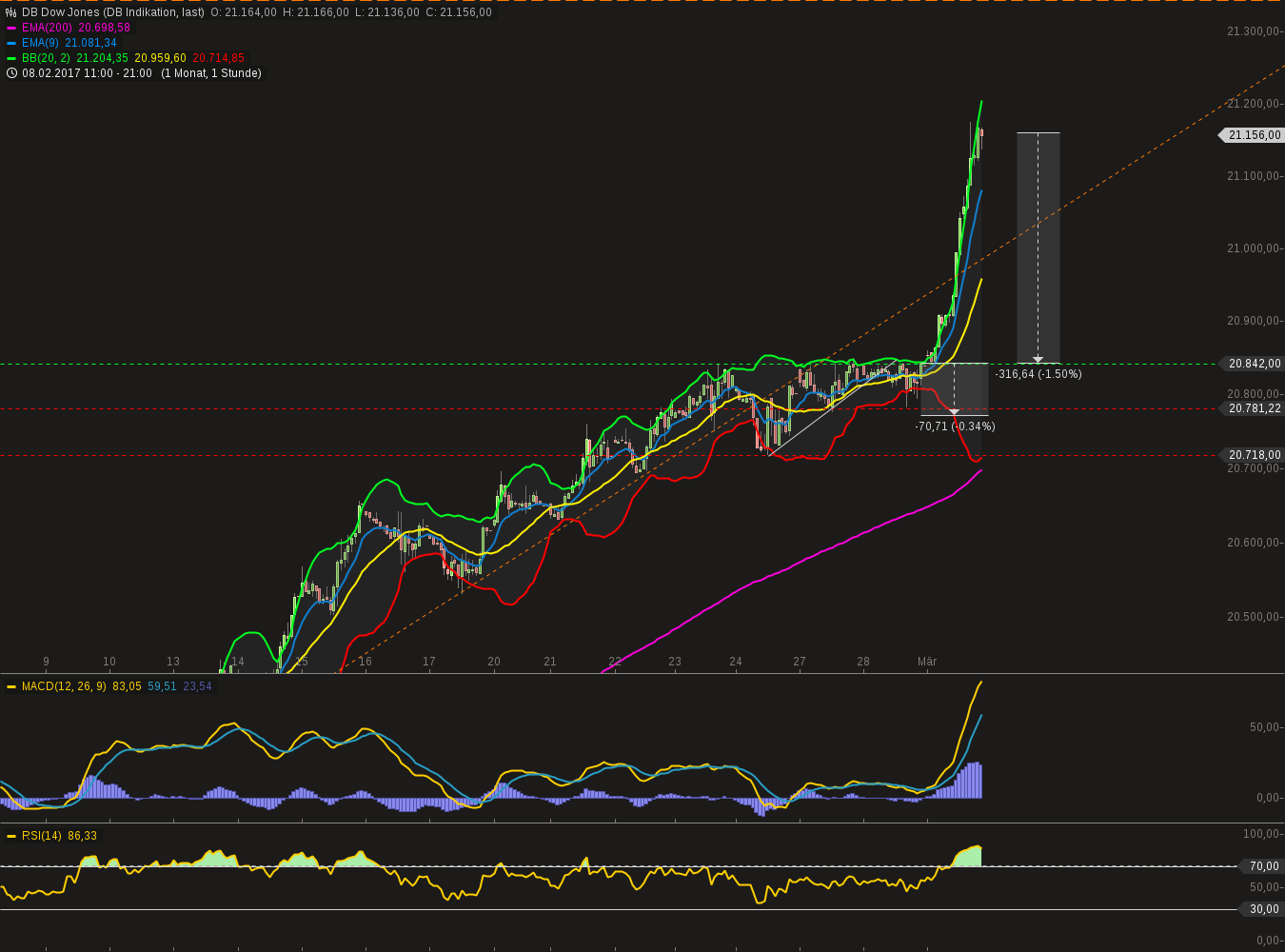The height and width of the screenshot is (952, 1285).
Task: Click the yellow MACD legend marker
Action: tap(10, 685)
